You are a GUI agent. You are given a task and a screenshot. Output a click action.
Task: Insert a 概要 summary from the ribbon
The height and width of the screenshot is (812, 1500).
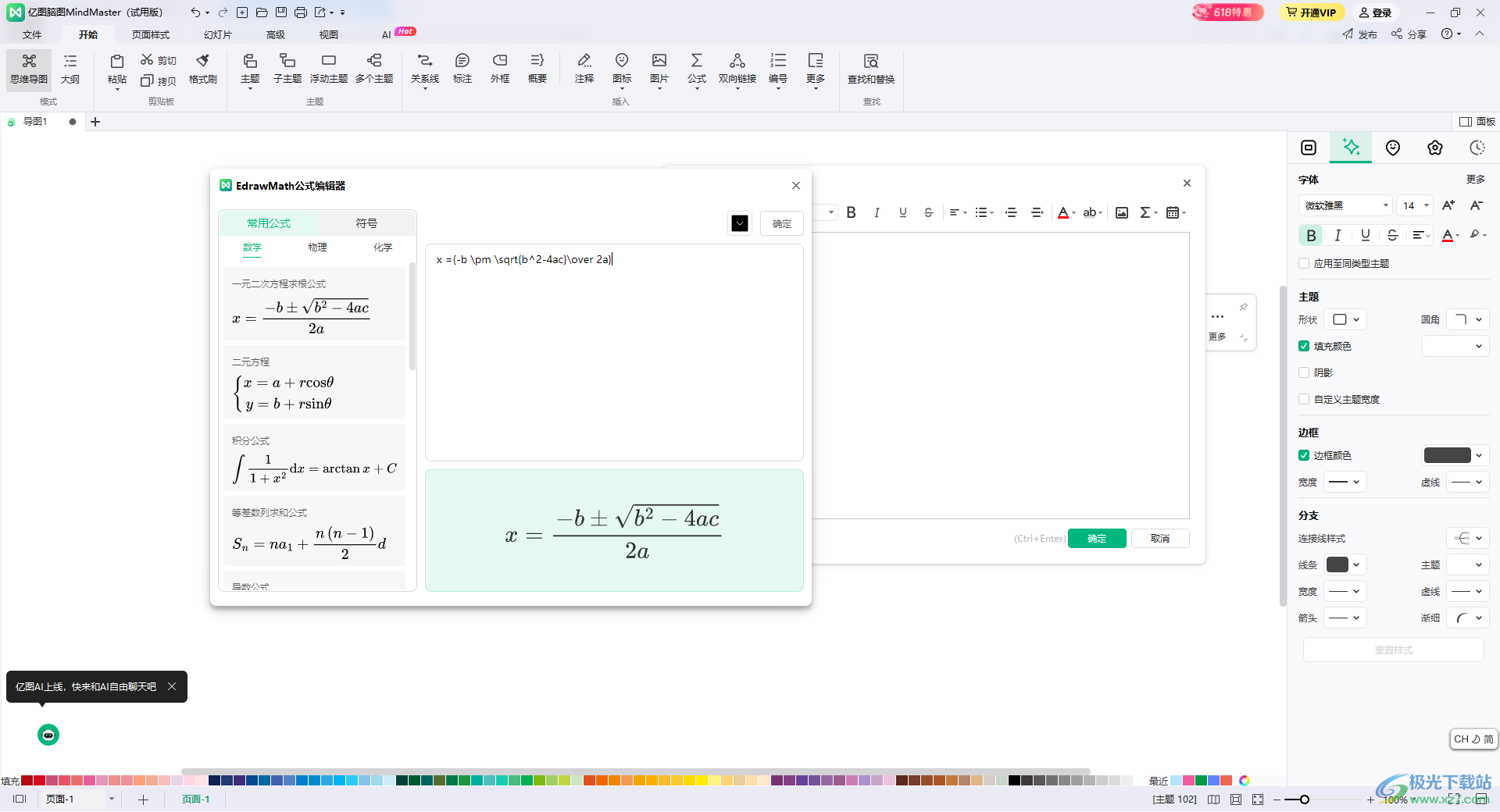(537, 69)
